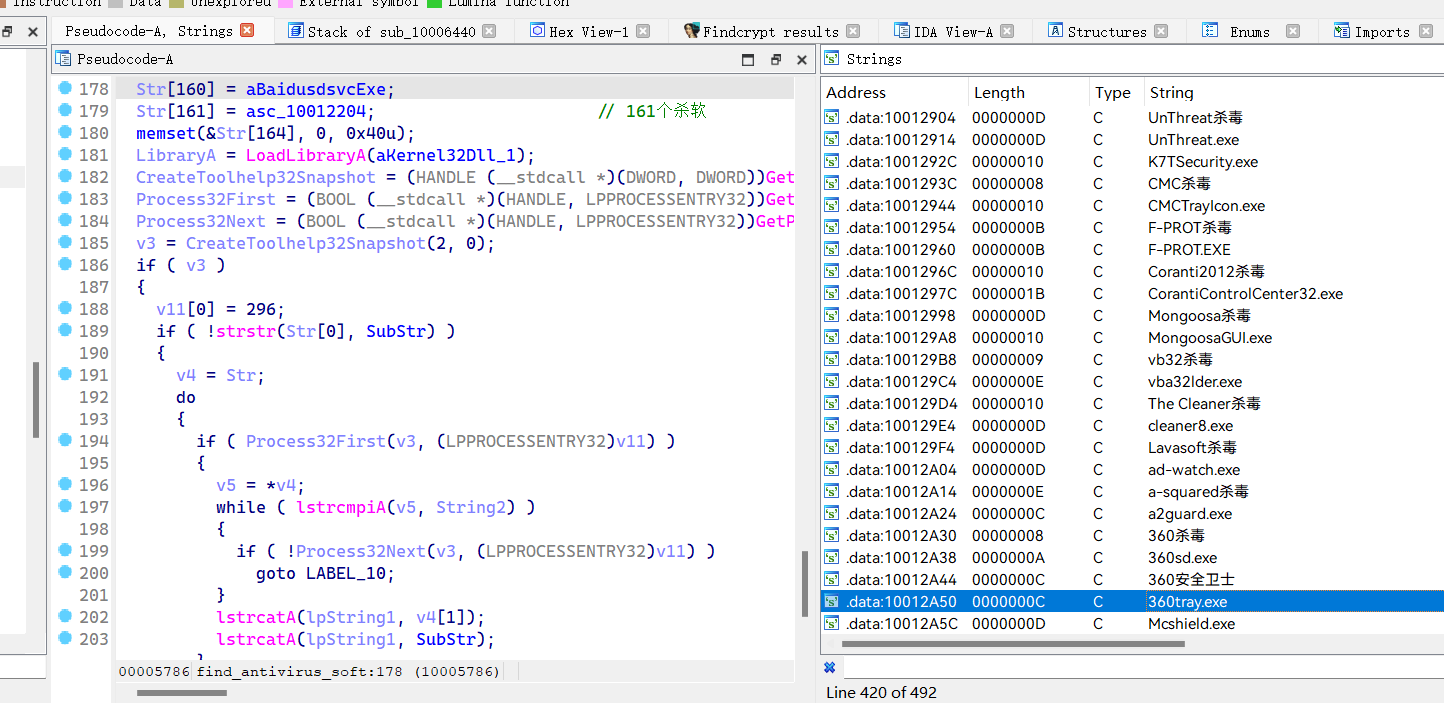Select the CorantiControlCenter32.exe string row
Image resolution: width=1444 pixels, height=703 pixels.
[x=1133, y=294]
